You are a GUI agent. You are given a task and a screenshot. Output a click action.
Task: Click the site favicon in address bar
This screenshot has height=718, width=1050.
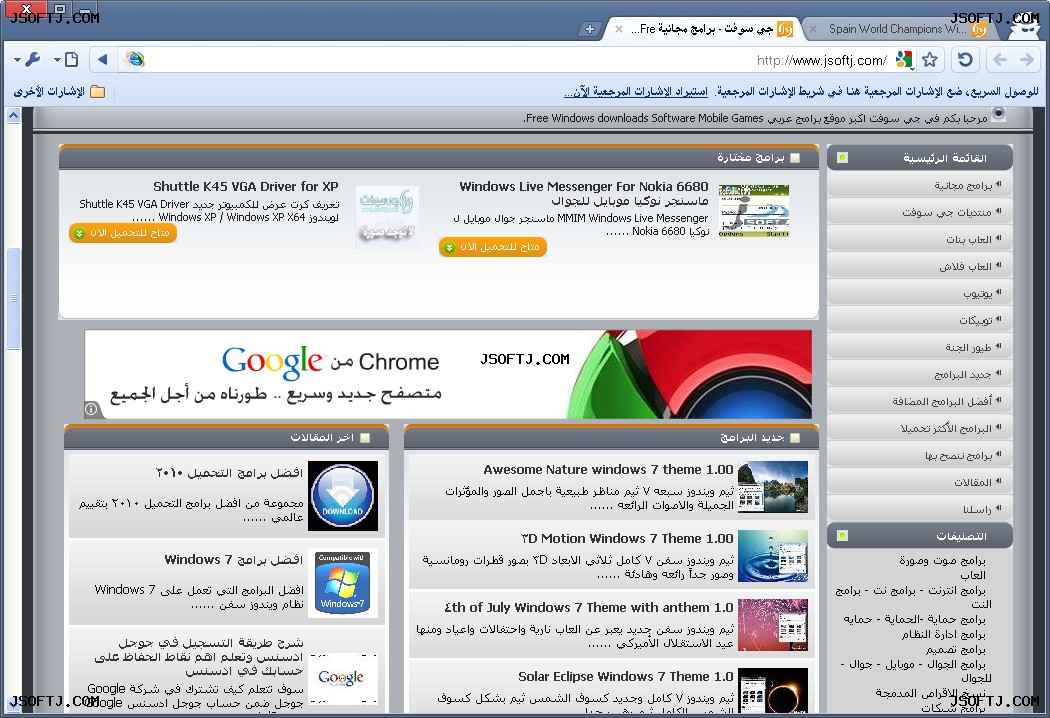point(135,60)
